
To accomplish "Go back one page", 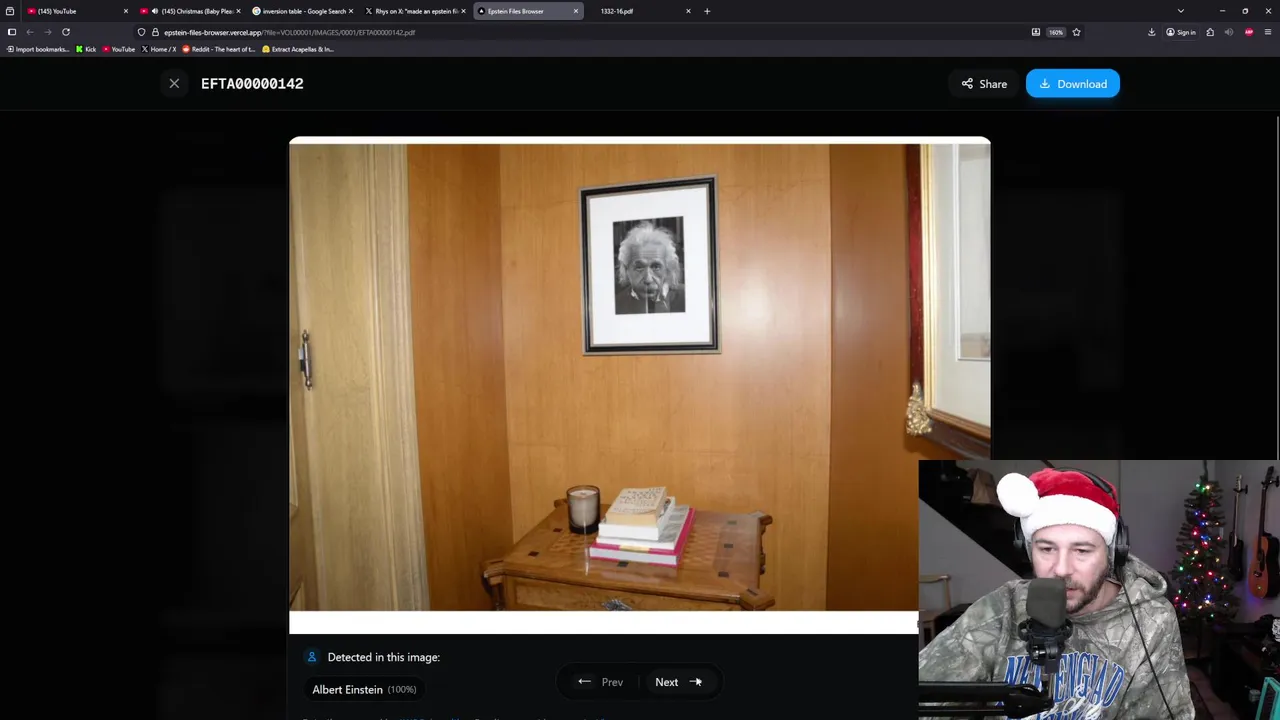I will coord(30,32).
